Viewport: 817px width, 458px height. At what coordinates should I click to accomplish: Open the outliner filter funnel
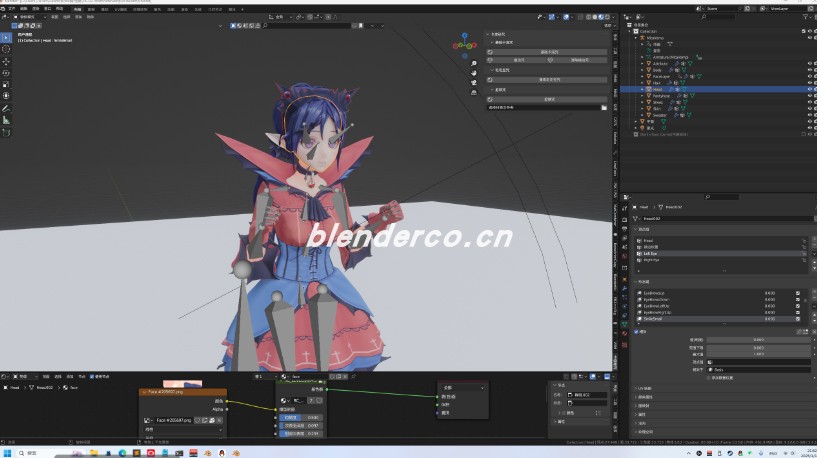click(806, 17)
